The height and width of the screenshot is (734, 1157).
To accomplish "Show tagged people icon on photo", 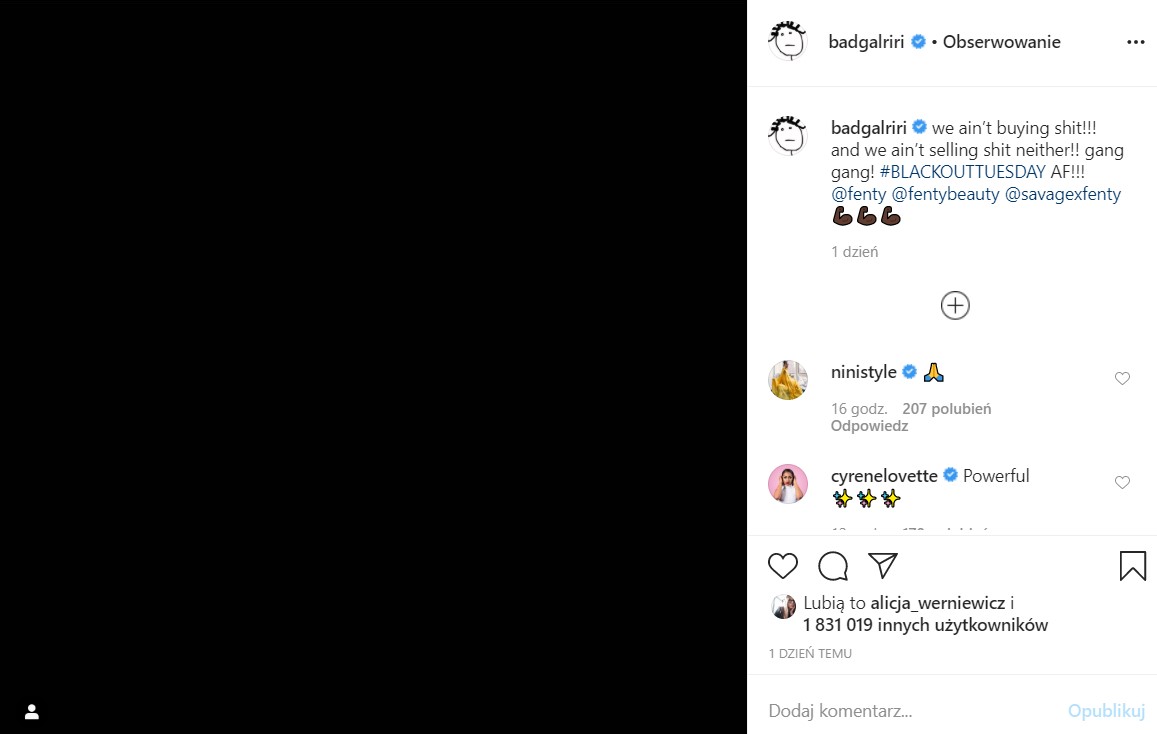I will coord(32,712).
